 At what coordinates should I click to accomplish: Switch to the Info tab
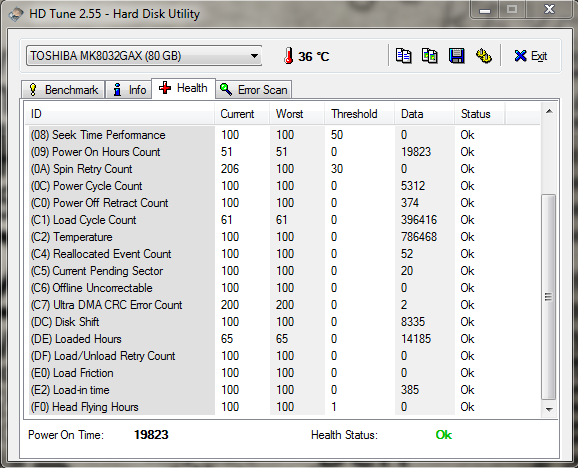(x=129, y=90)
